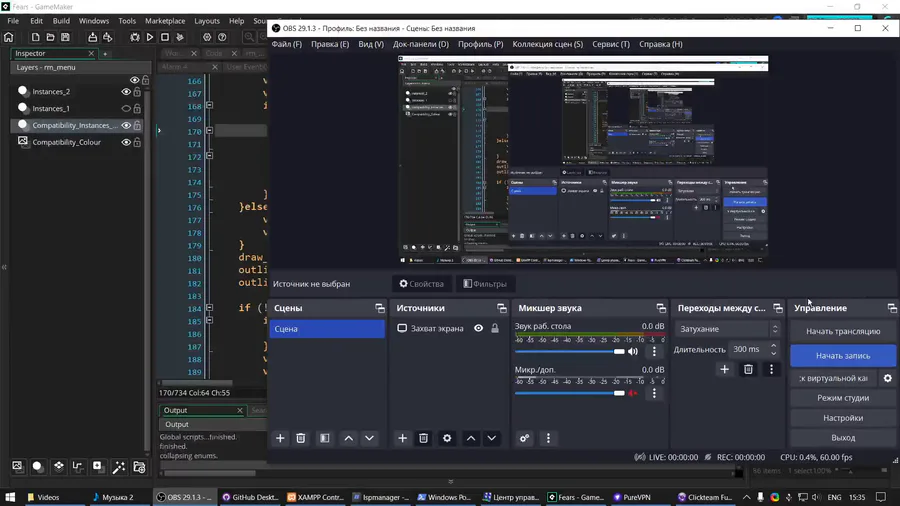Open audio mixer menu dots icon

point(548,438)
